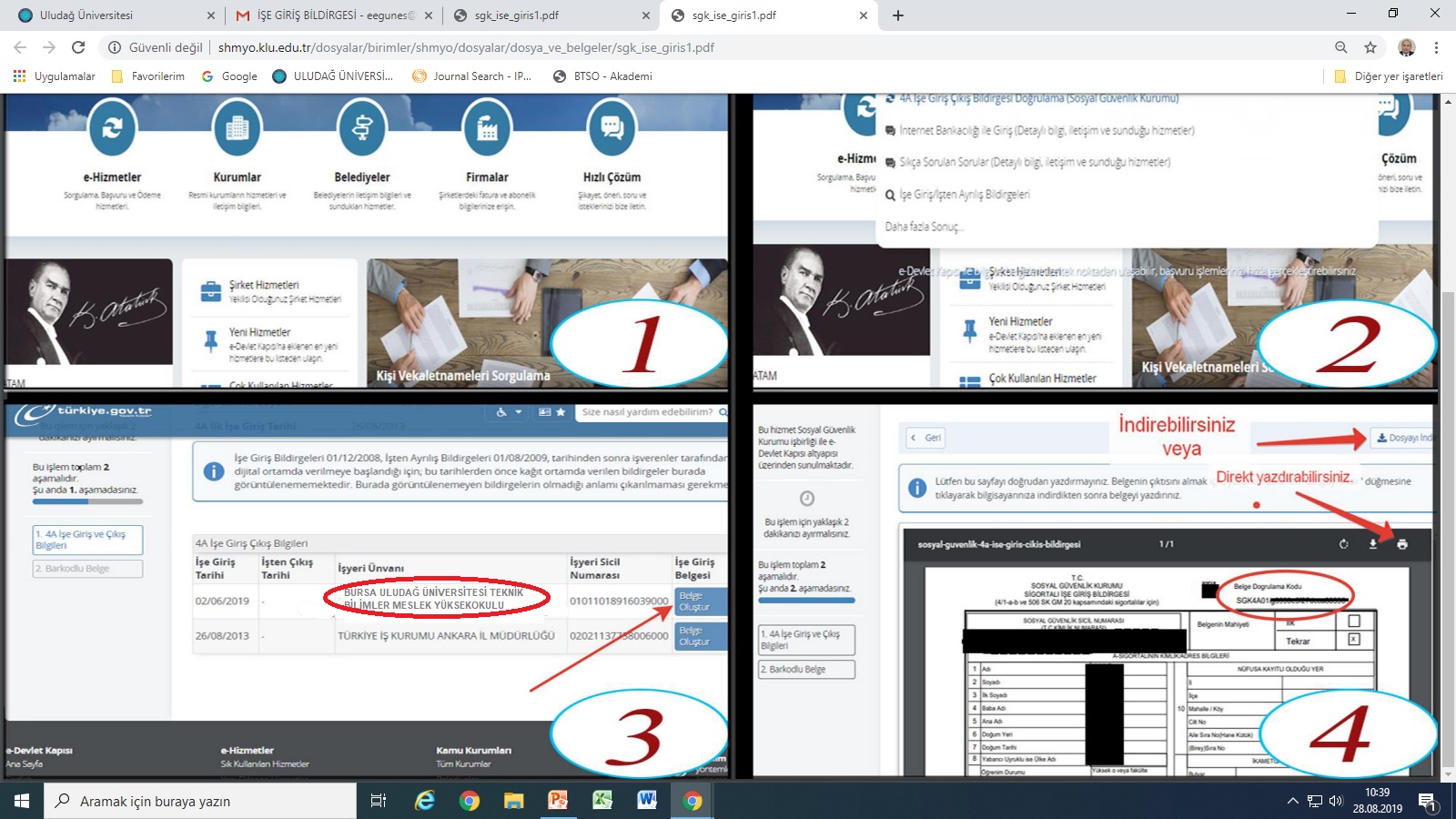Focus the address bar with shmyo.klu.edu.tr URL
The image size is (1456, 819).
466,47
